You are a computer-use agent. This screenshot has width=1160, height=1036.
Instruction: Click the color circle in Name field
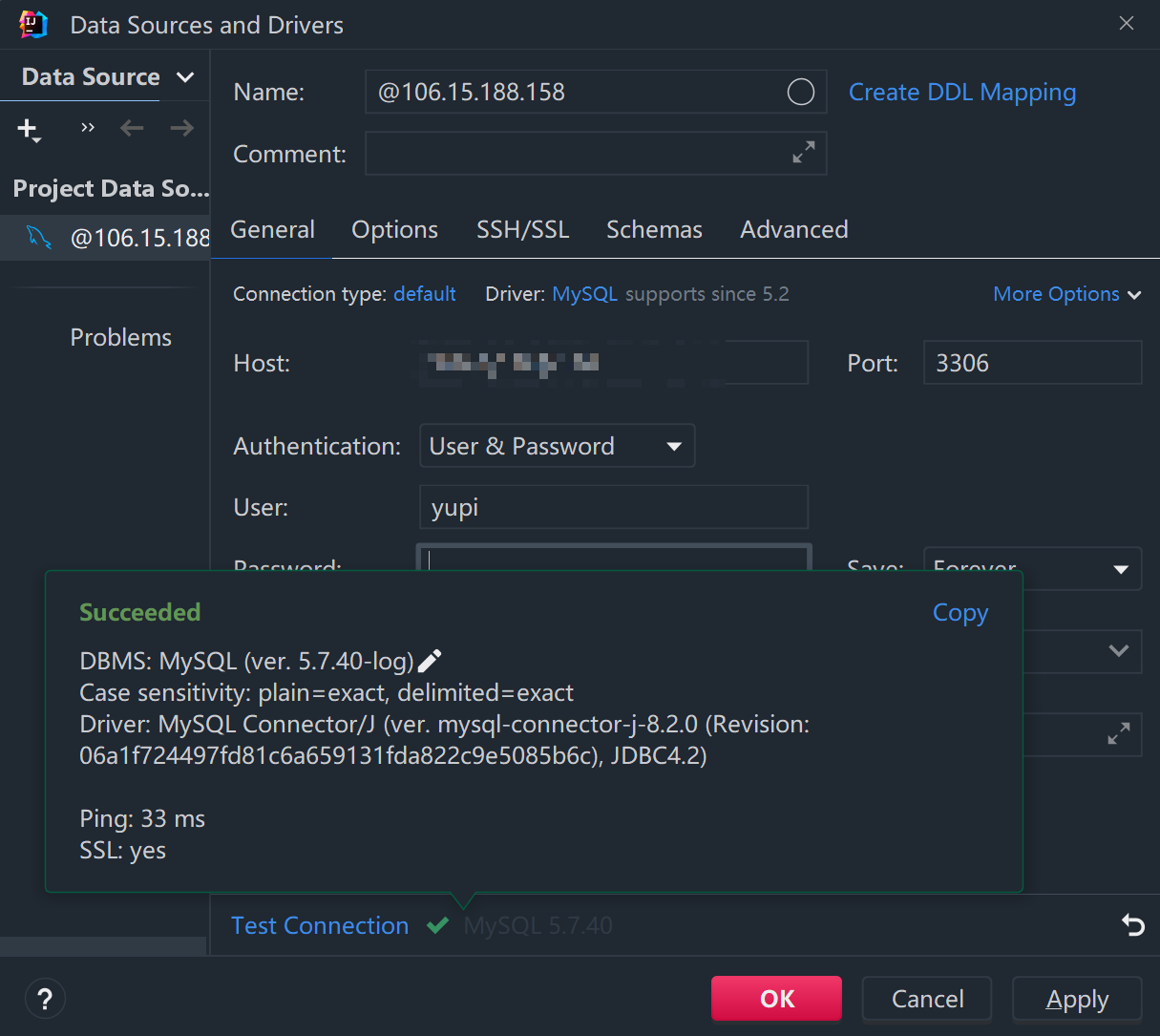800,92
